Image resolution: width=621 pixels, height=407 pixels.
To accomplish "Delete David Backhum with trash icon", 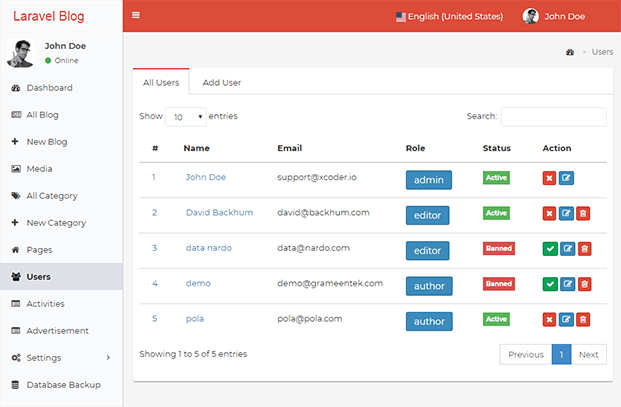I will click(583, 213).
